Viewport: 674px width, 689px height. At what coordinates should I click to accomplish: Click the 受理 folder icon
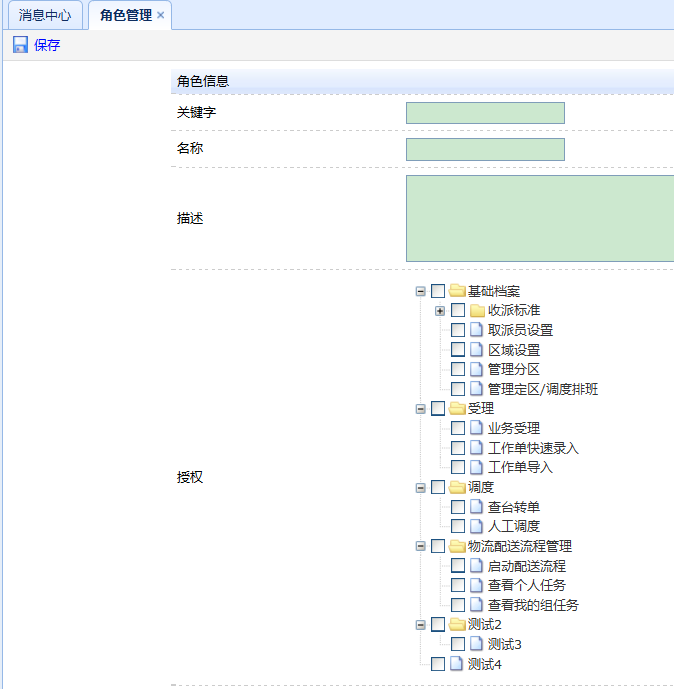pyautogui.click(x=457, y=408)
